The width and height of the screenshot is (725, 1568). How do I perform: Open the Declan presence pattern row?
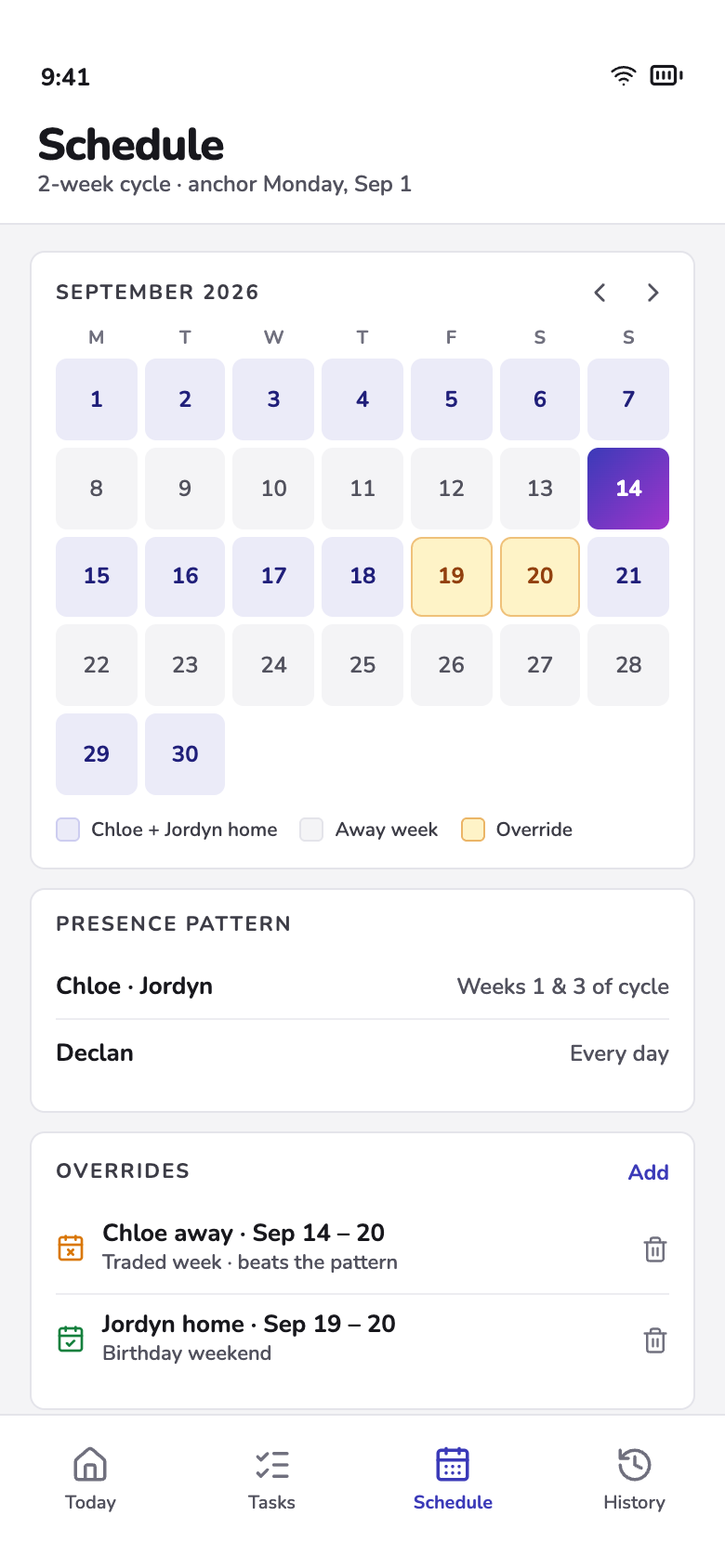tap(362, 1053)
